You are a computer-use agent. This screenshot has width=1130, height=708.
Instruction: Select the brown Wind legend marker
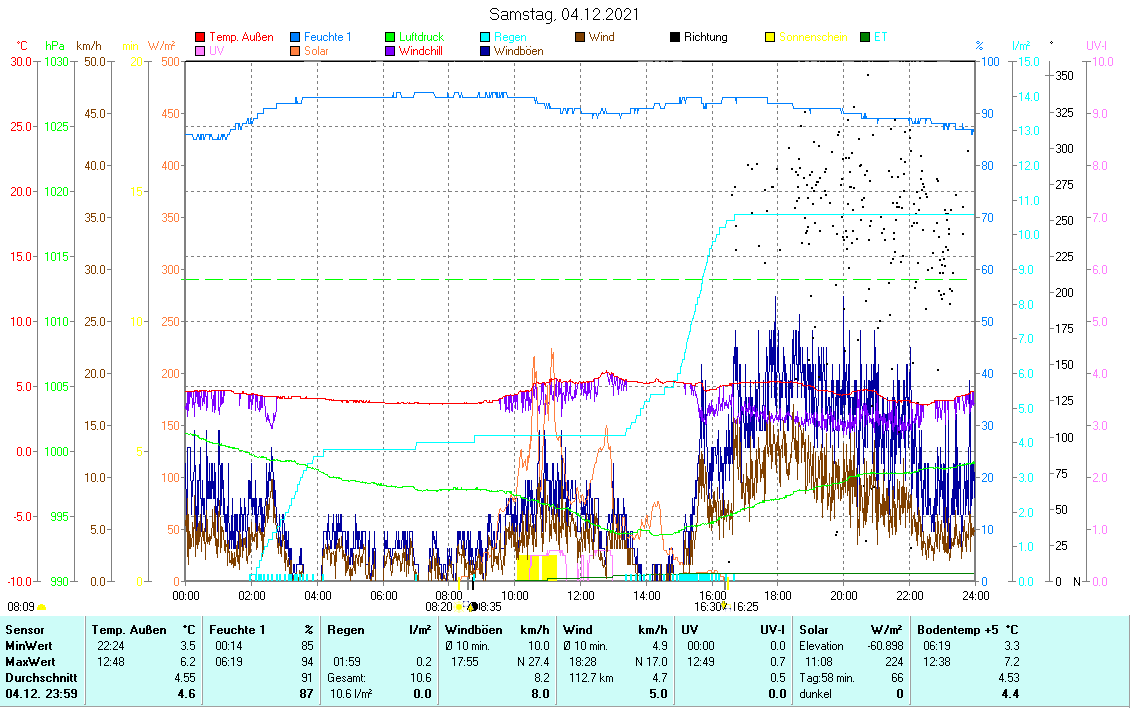(x=580, y=37)
